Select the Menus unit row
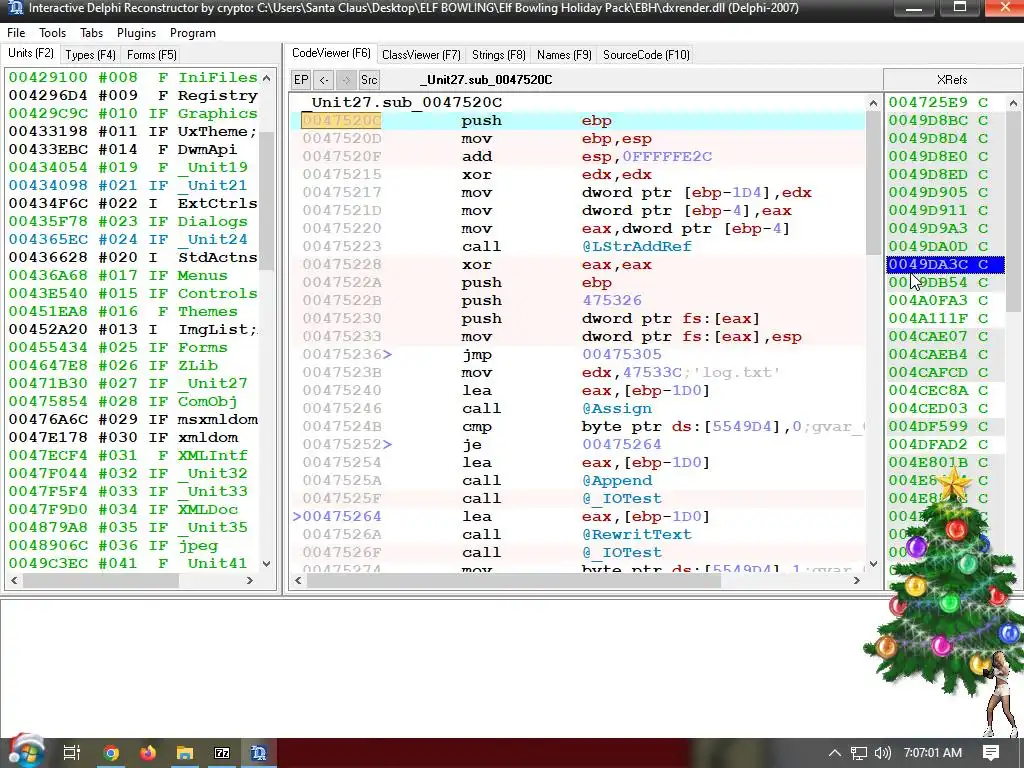Viewport: 1024px width, 768px height. pos(133,275)
